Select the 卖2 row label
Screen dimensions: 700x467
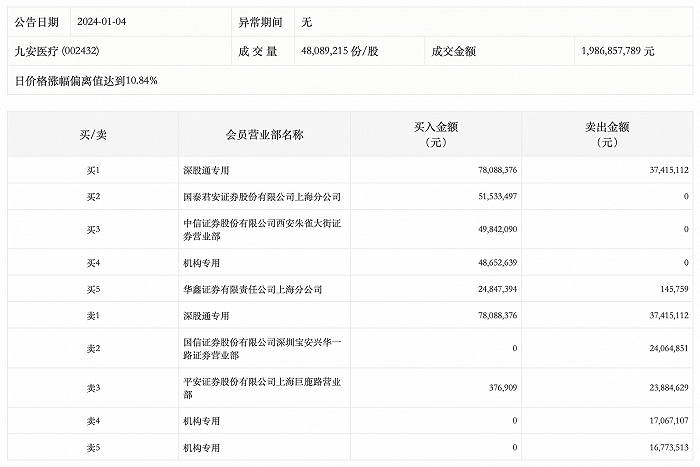point(93,349)
